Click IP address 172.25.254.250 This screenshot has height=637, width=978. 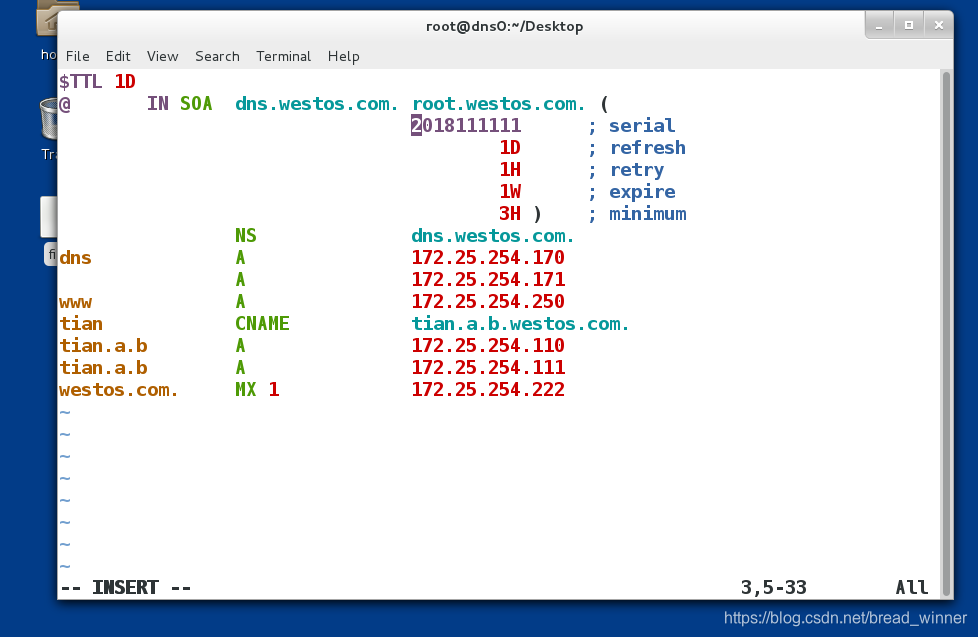point(488,302)
